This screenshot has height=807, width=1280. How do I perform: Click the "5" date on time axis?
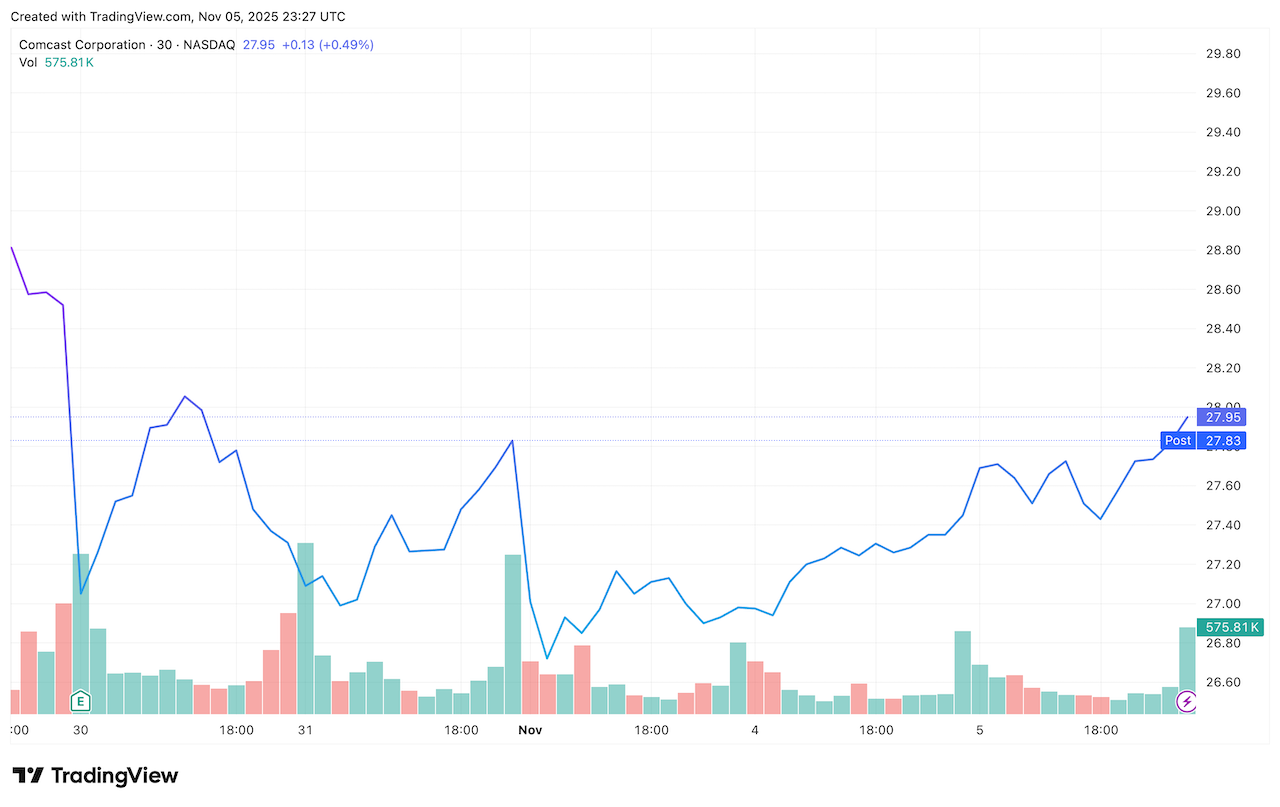[980, 731]
